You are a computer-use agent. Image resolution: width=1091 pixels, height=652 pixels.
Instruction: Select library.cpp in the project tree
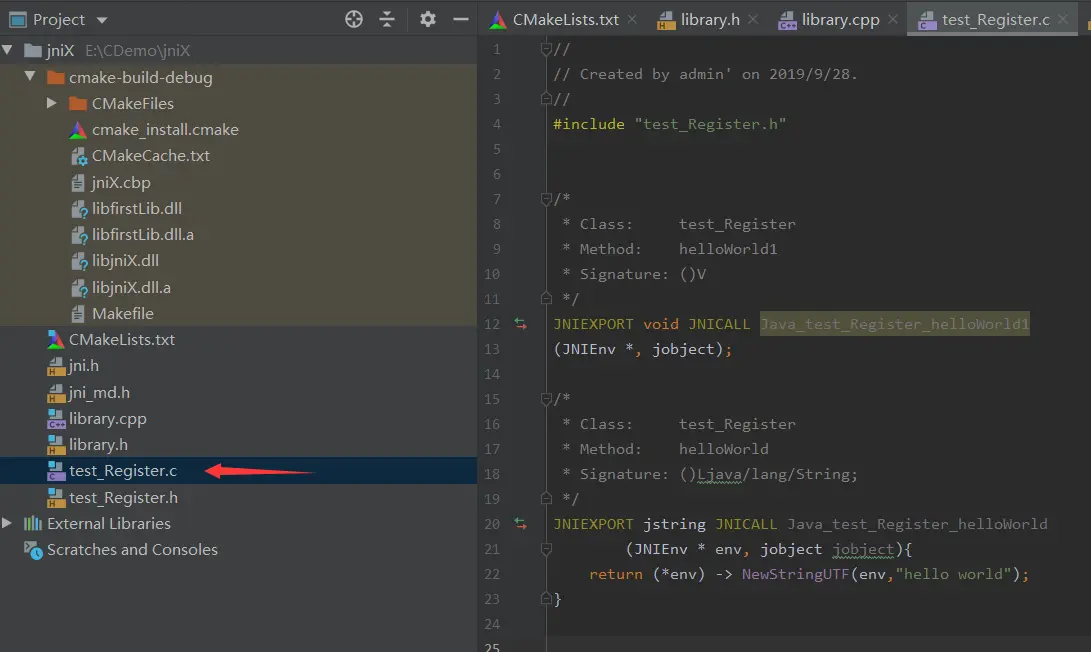[x=107, y=418]
